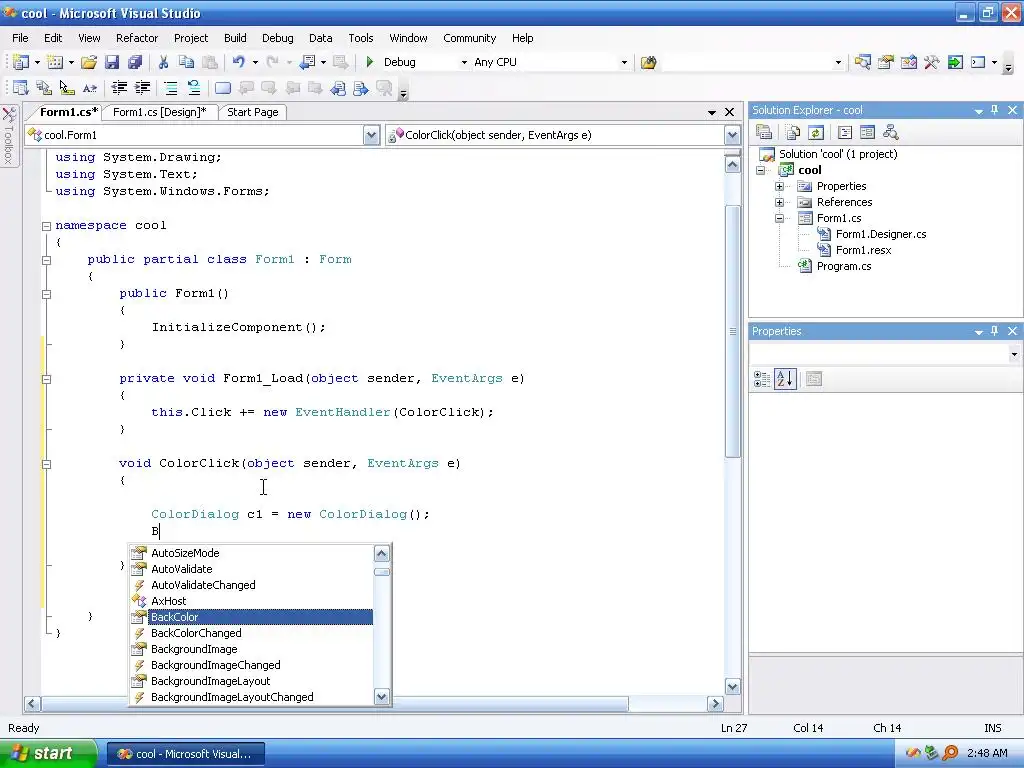Switch Properties to categorized view
Image resolution: width=1024 pixels, height=768 pixels.
(x=761, y=379)
